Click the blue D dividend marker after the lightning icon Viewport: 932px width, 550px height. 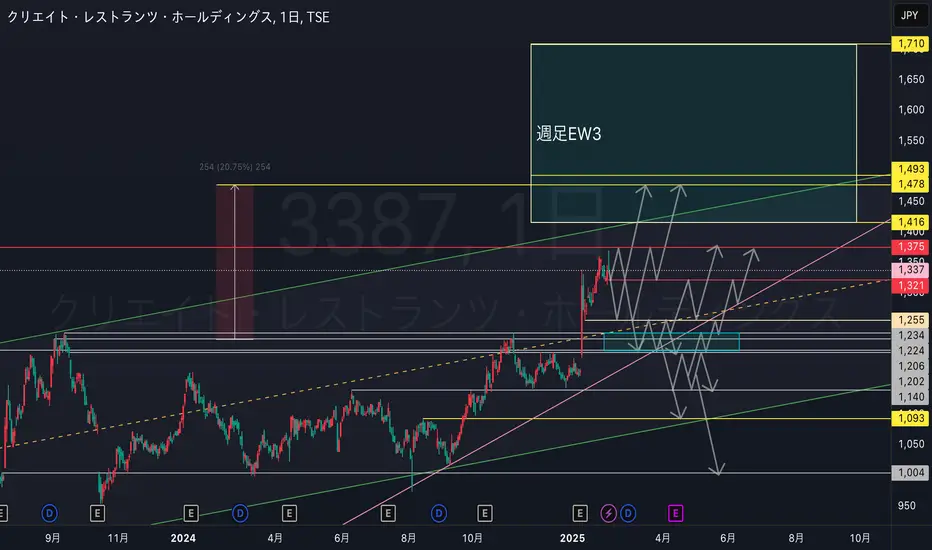tap(628, 513)
